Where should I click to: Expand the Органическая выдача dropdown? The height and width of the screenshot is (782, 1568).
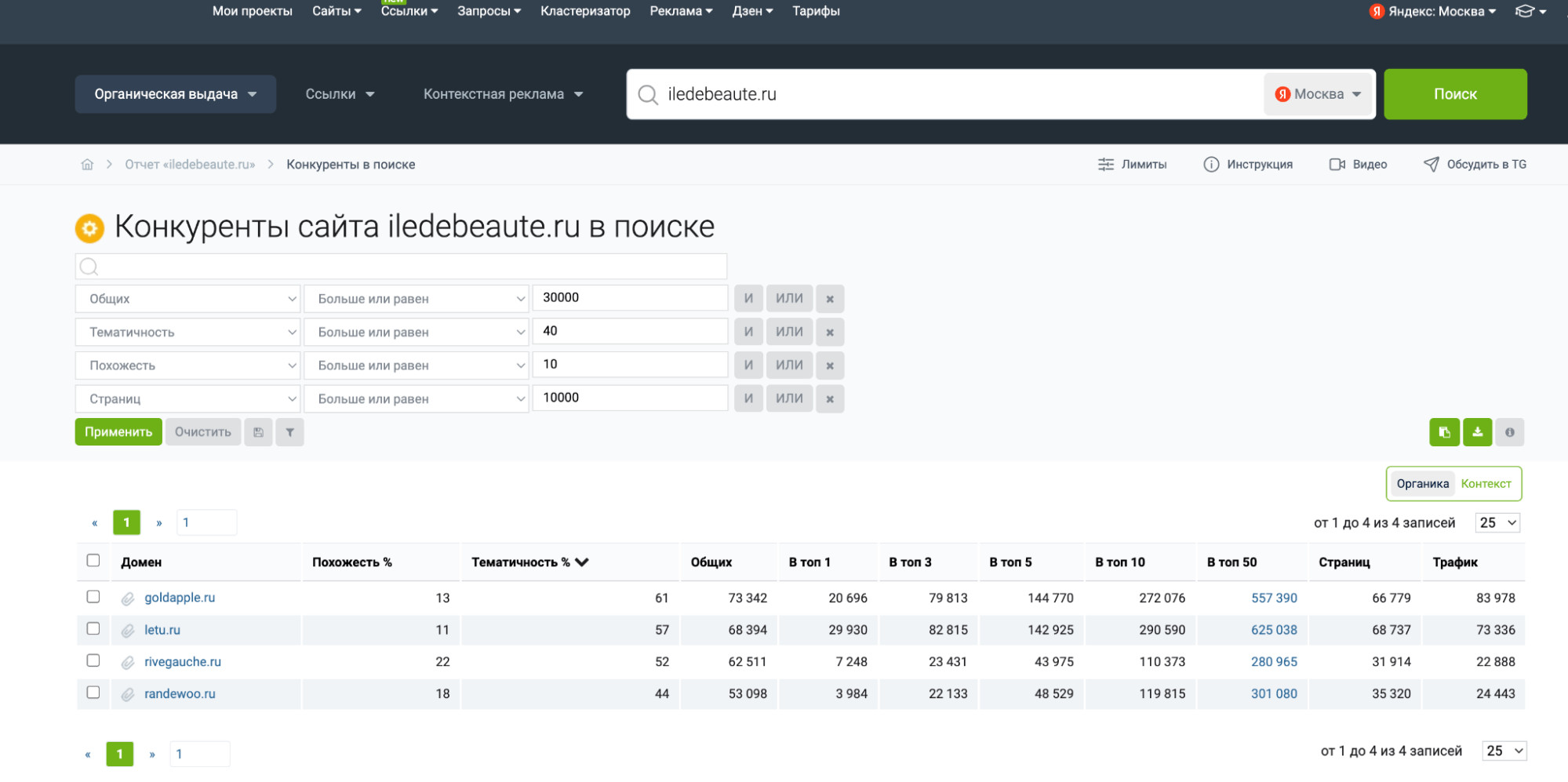175,94
